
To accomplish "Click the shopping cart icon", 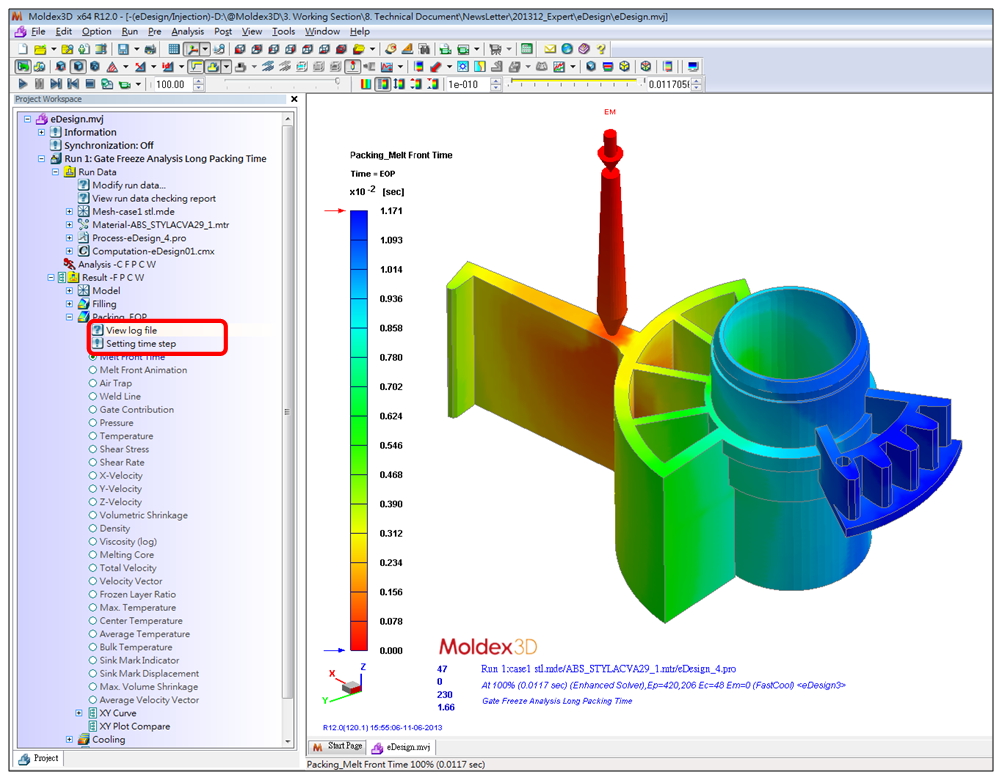I will pos(495,49).
